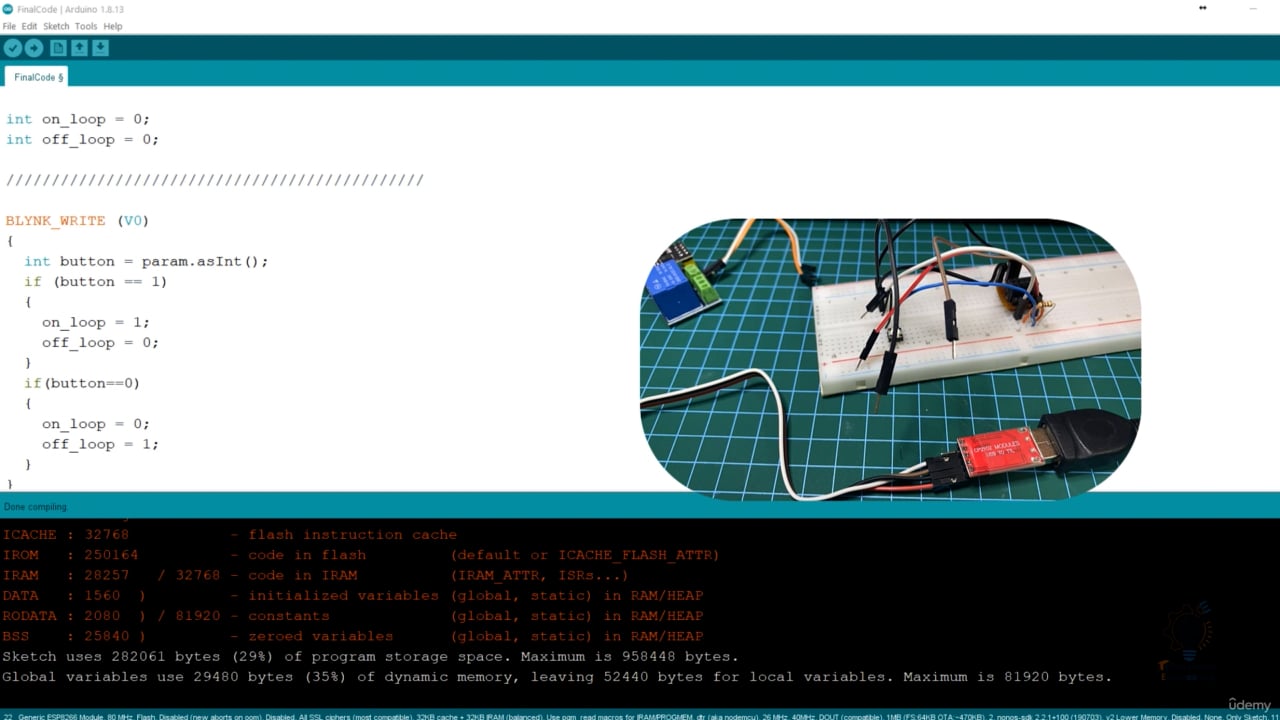Click the breadboard video thumbnail
The width and height of the screenshot is (1280, 720).
click(890, 359)
